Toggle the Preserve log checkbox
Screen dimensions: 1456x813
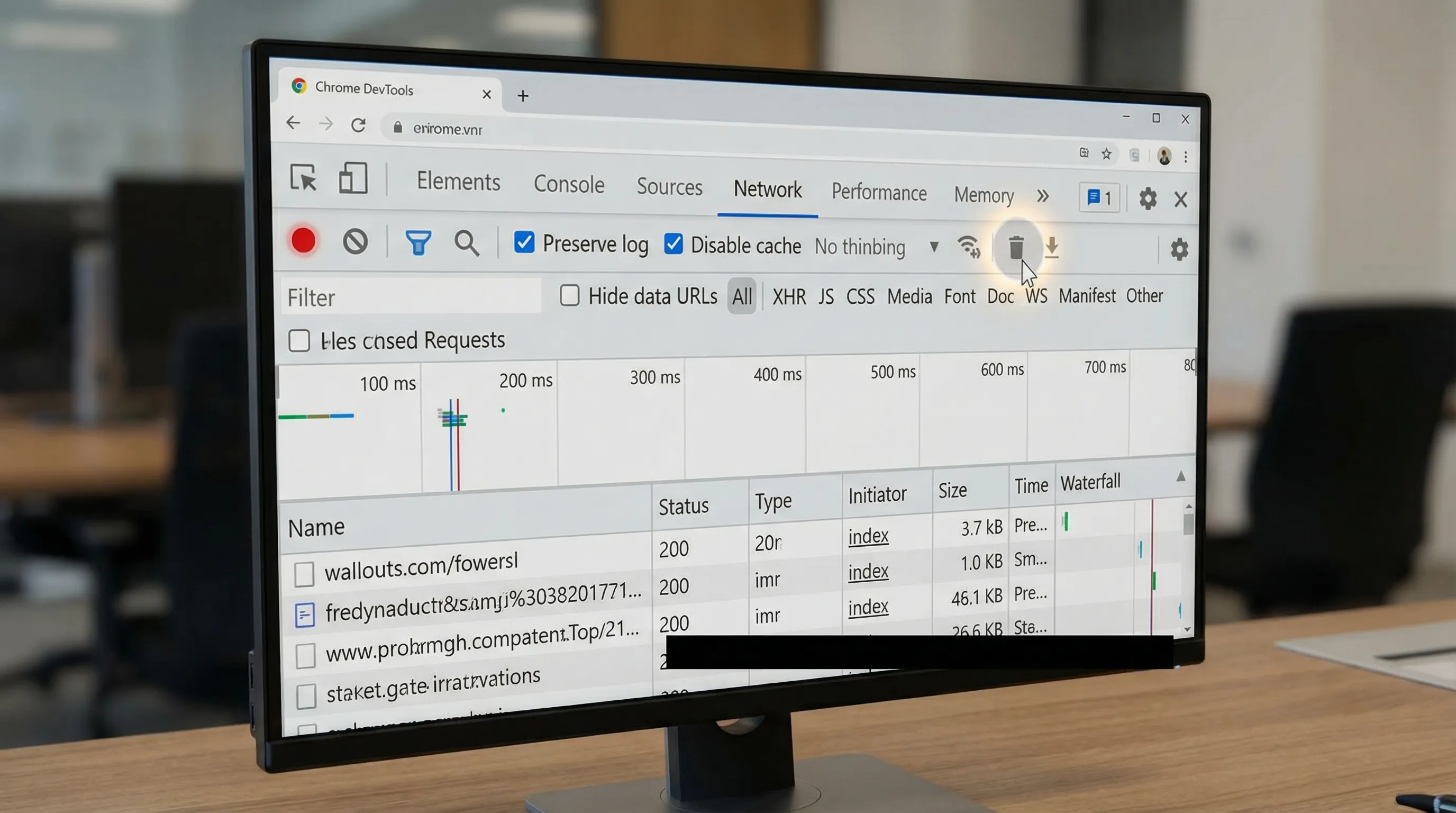[524, 243]
